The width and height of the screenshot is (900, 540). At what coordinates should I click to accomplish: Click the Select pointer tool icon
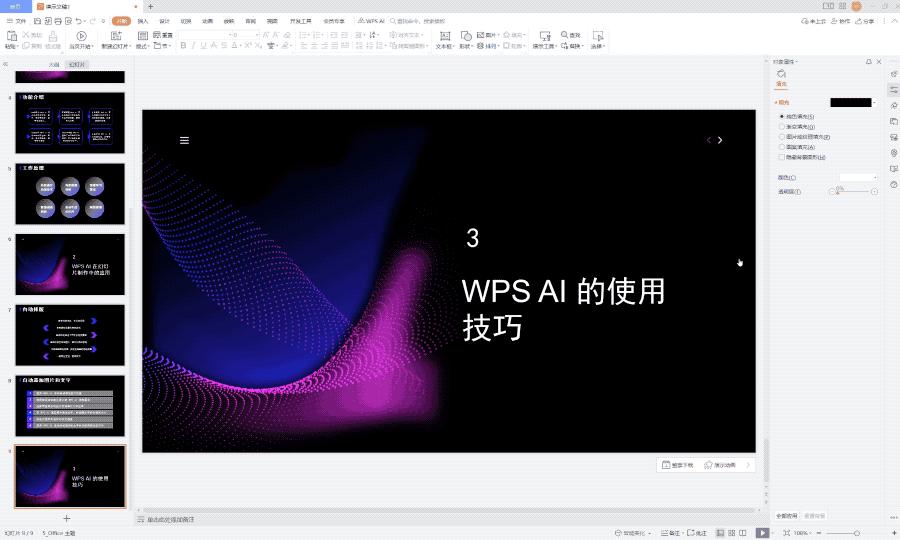coord(598,36)
